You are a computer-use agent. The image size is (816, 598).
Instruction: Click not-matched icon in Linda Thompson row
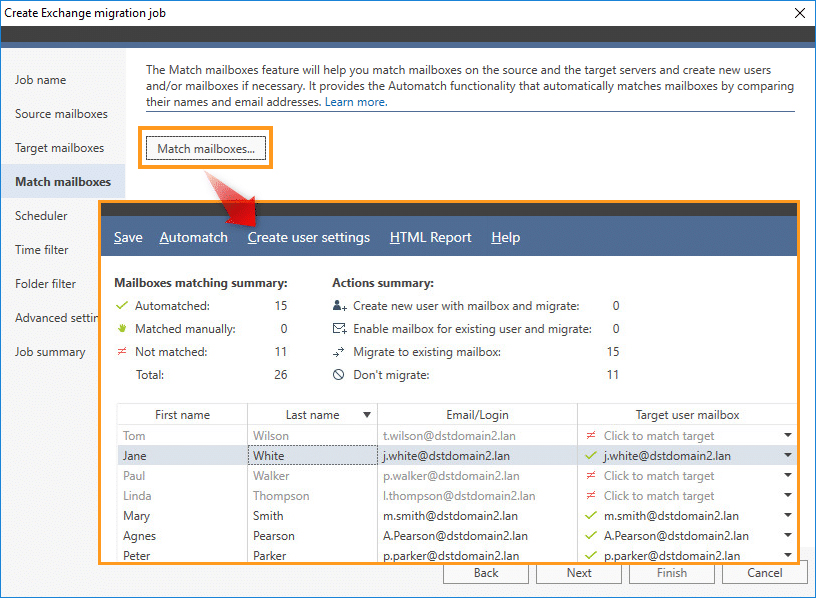(x=591, y=495)
